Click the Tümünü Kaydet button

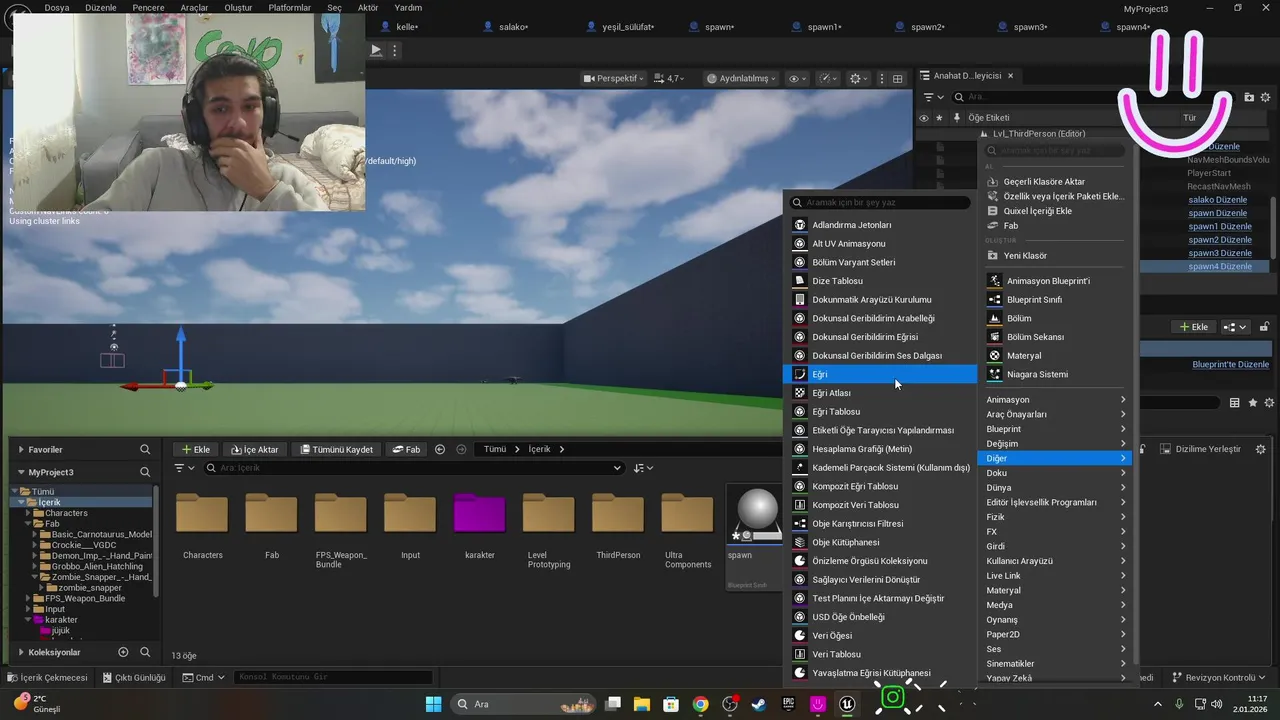(x=336, y=449)
